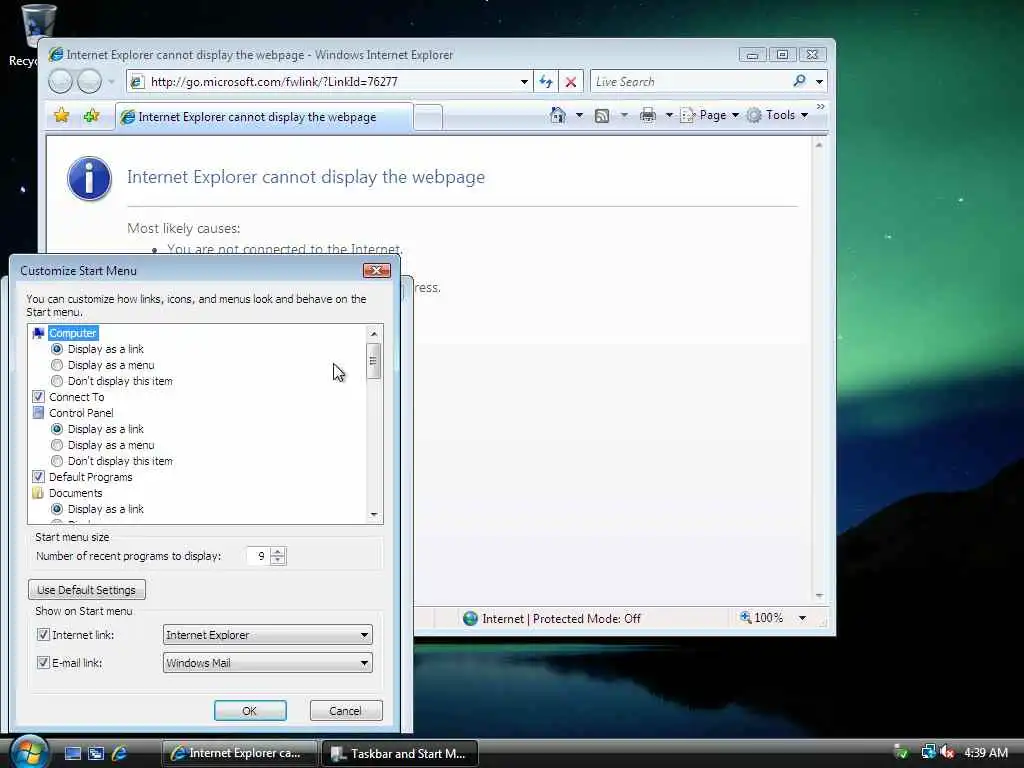
Task: Open the Windows Mail e-mail dropdown
Action: tap(268, 663)
